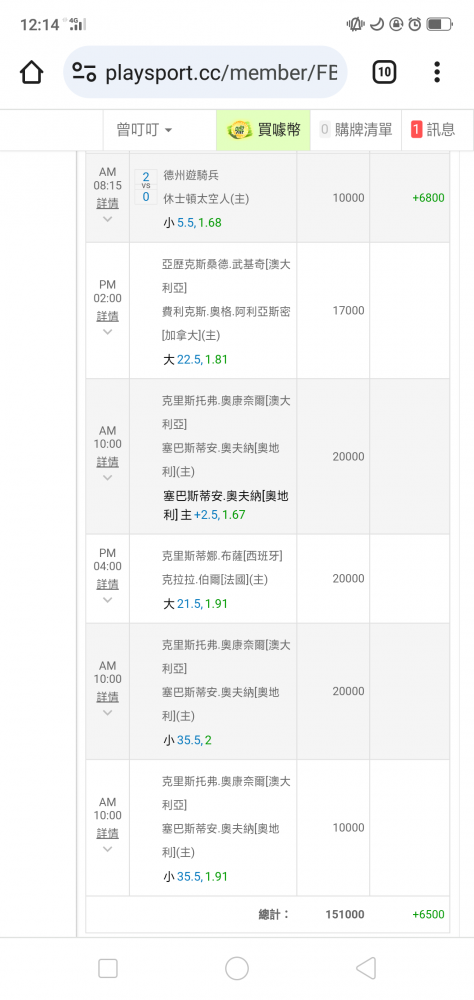Open the 訊息 tab
Viewport: 474px width, 1000px height.
pos(434,130)
